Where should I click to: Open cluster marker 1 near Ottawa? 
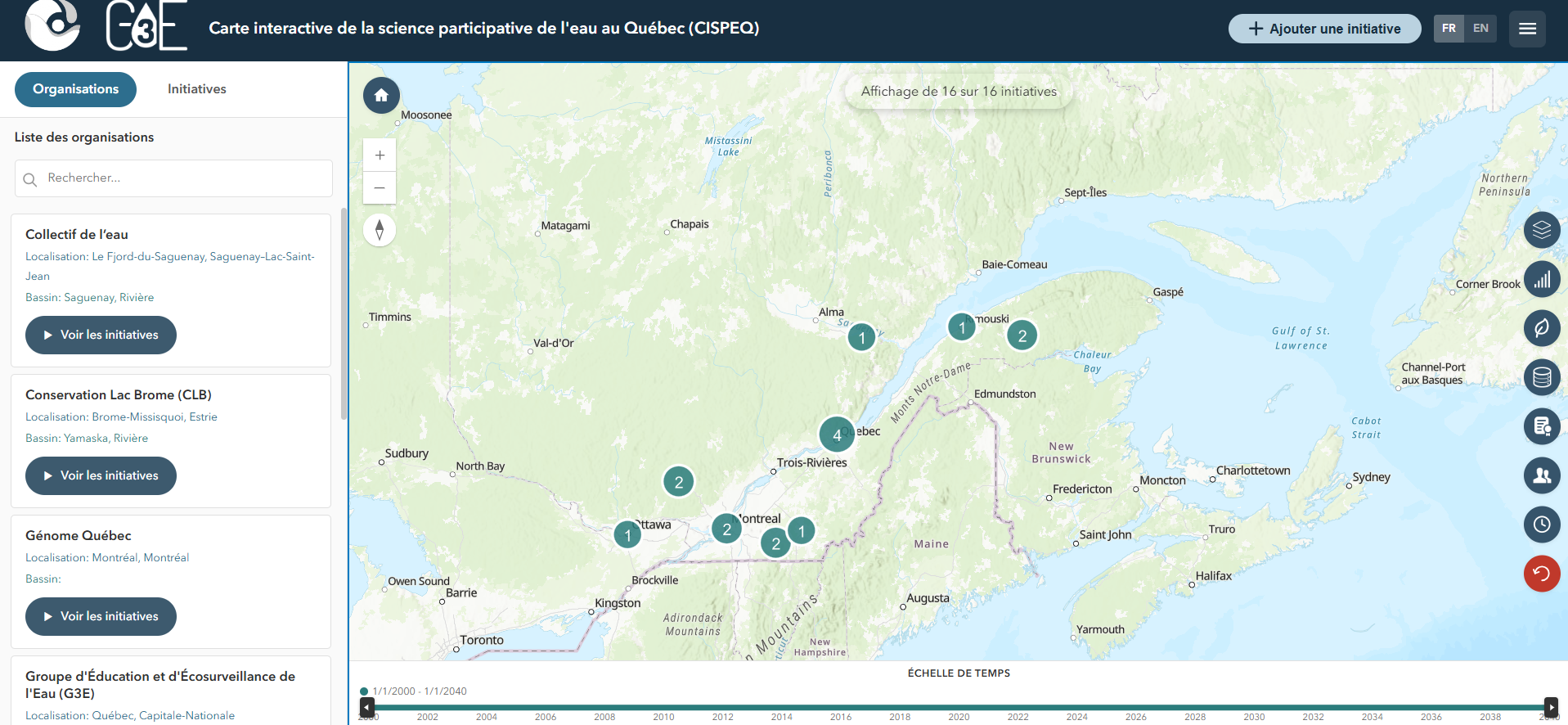coord(627,535)
